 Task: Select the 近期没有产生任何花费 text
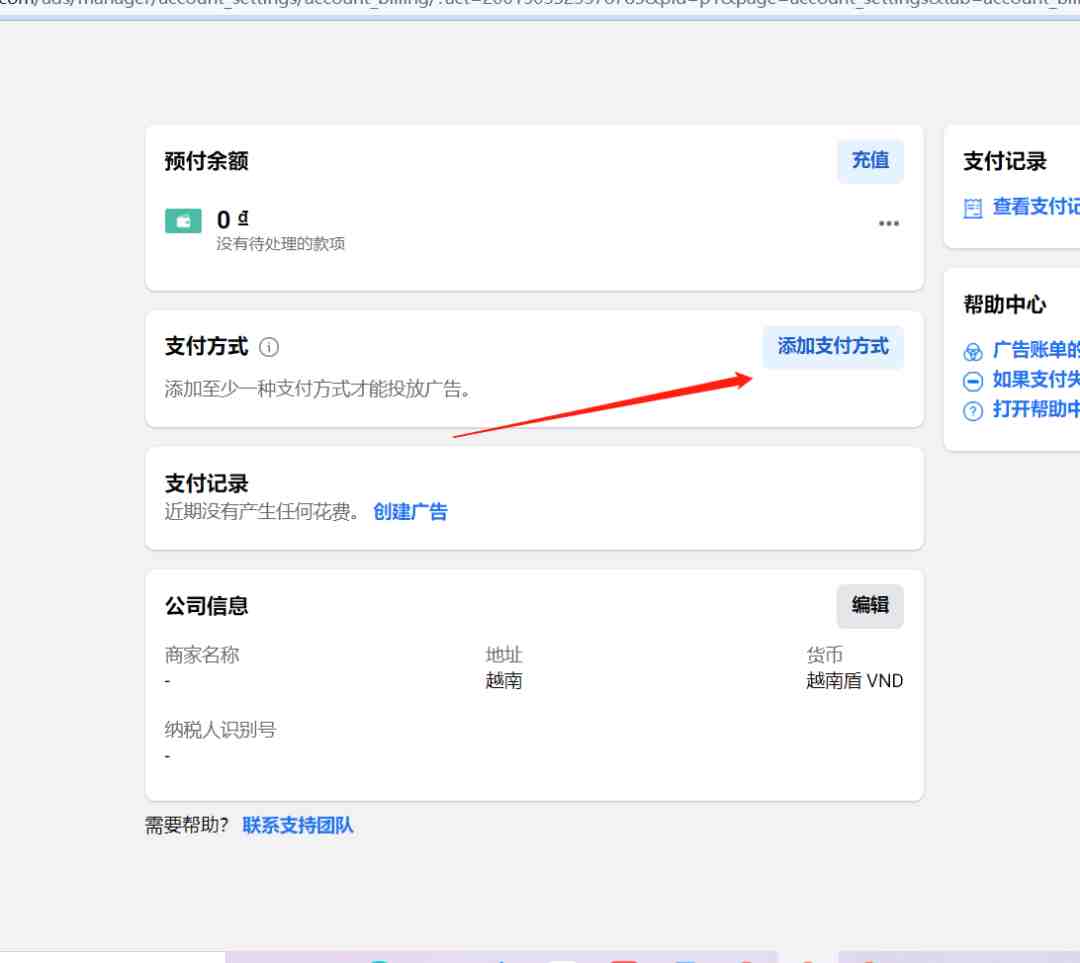(262, 512)
